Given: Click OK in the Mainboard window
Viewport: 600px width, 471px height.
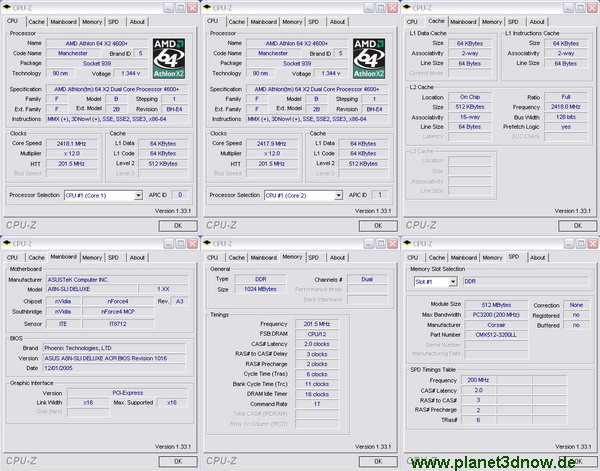Looking at the screenshot, I should (178, 461).
